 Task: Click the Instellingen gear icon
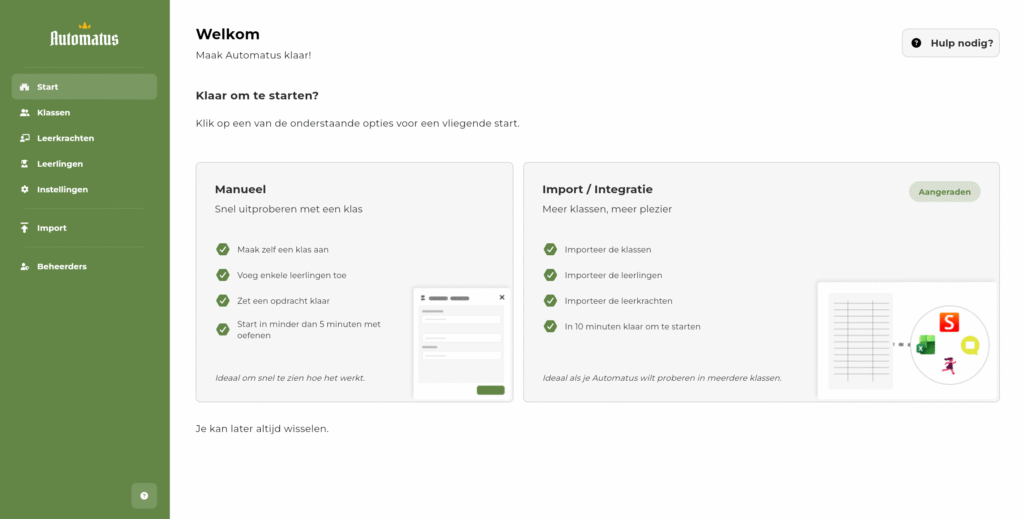click(25, 189)
